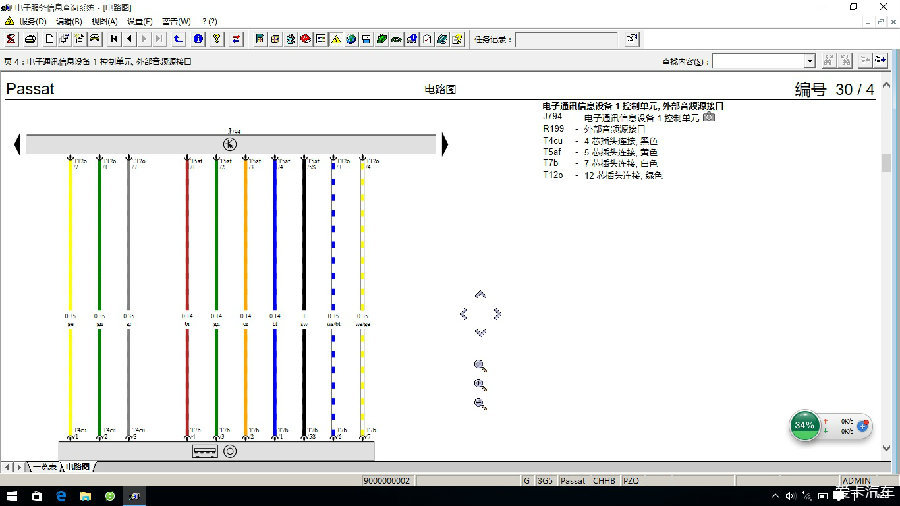The image size is (900, 506).
Task: Open the search combo box dropdown arrow
Action: click(809, 61)
